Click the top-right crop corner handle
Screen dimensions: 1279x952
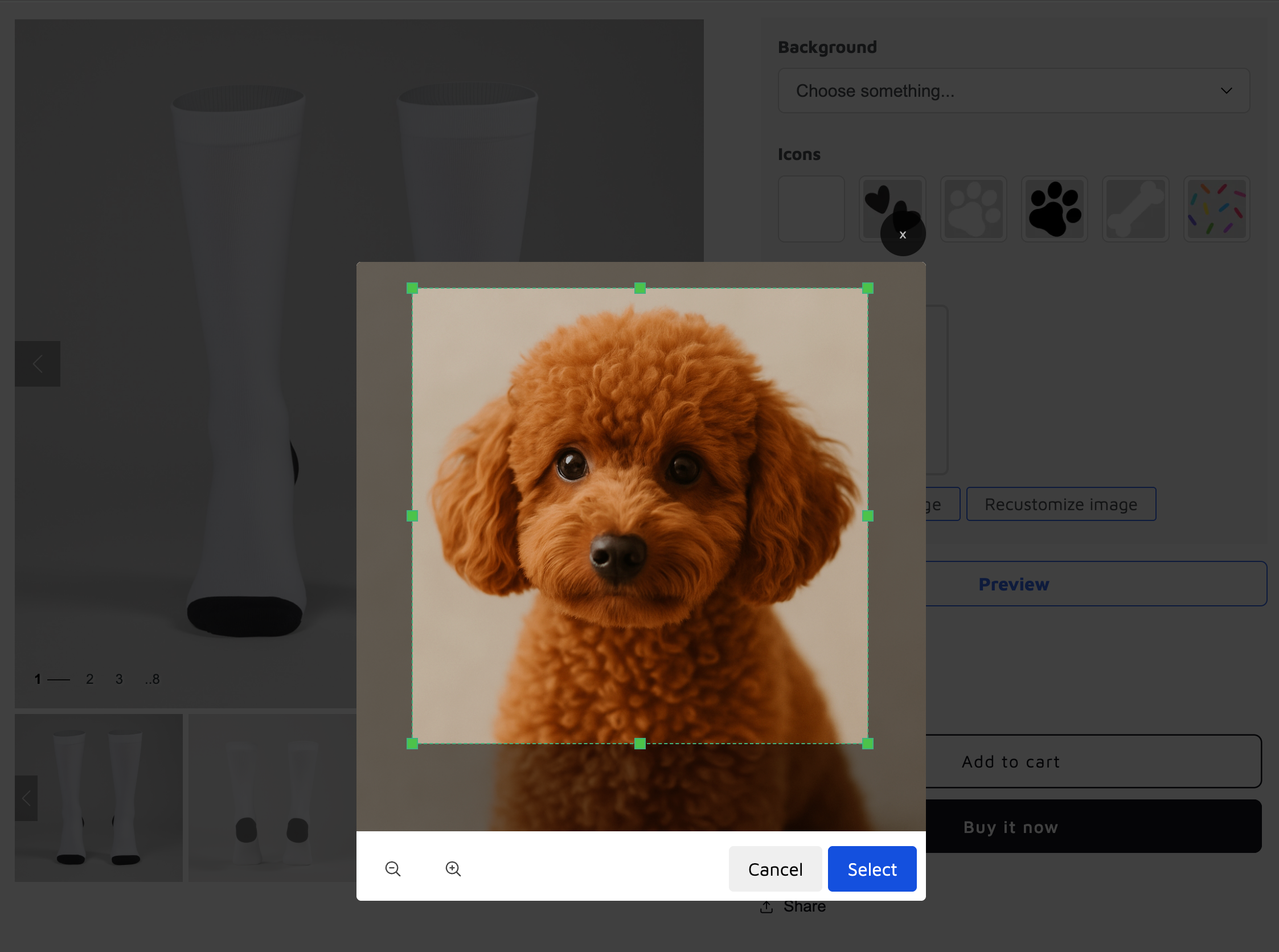pos(867,288)
